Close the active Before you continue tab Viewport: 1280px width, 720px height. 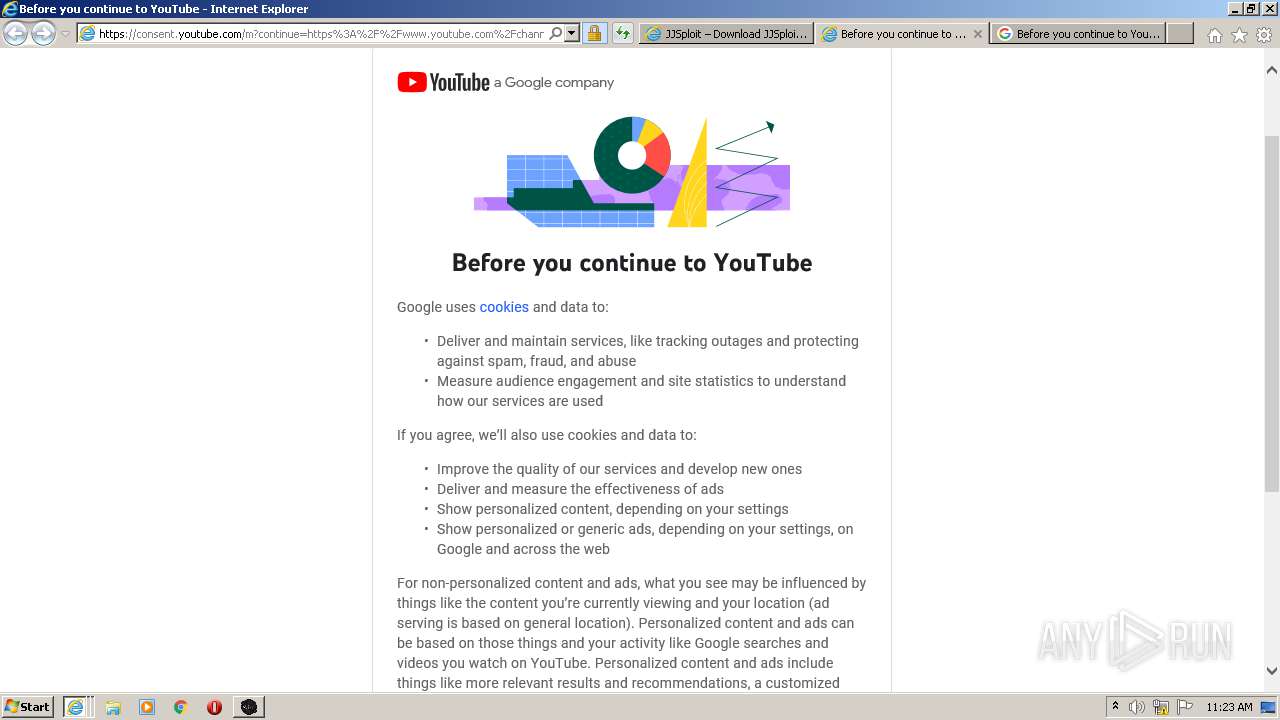pyautogui.click(x=978, y=33)
